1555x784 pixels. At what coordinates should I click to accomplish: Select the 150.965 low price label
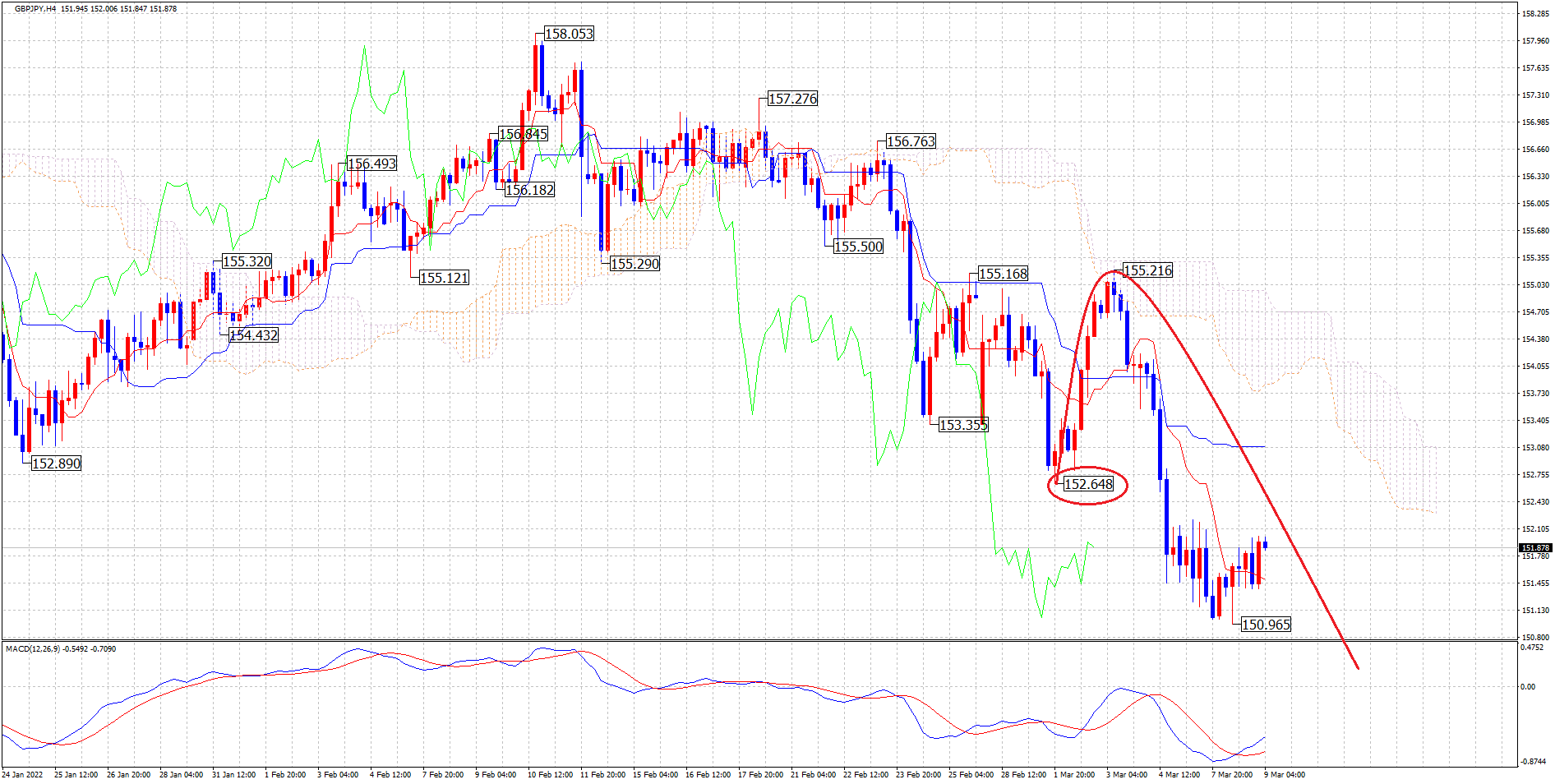click(1266, 625)
